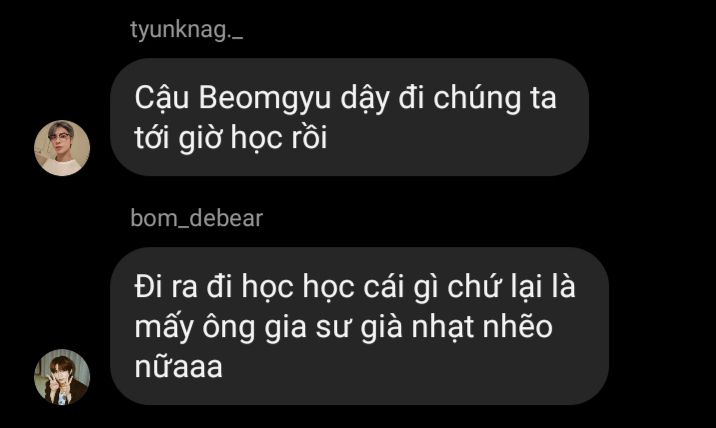Select the message starting with "Đi ra đi học"

359,326
